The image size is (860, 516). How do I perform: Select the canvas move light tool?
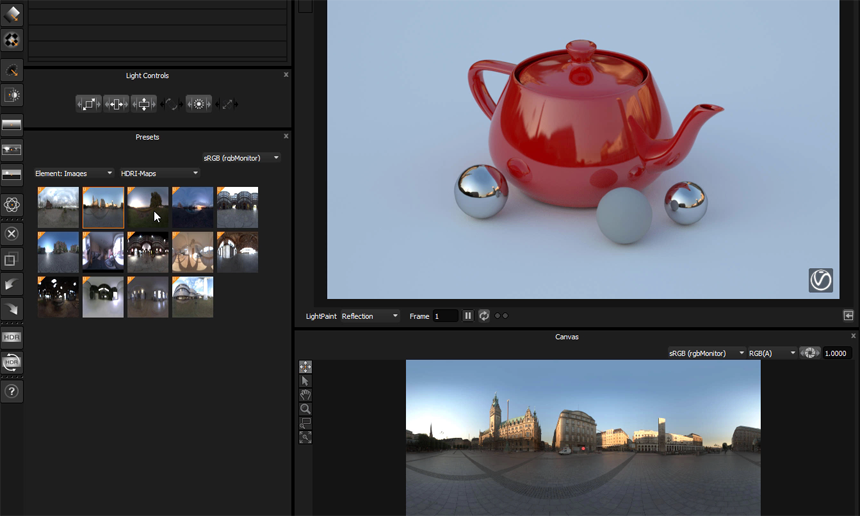[x=305, y=366]
